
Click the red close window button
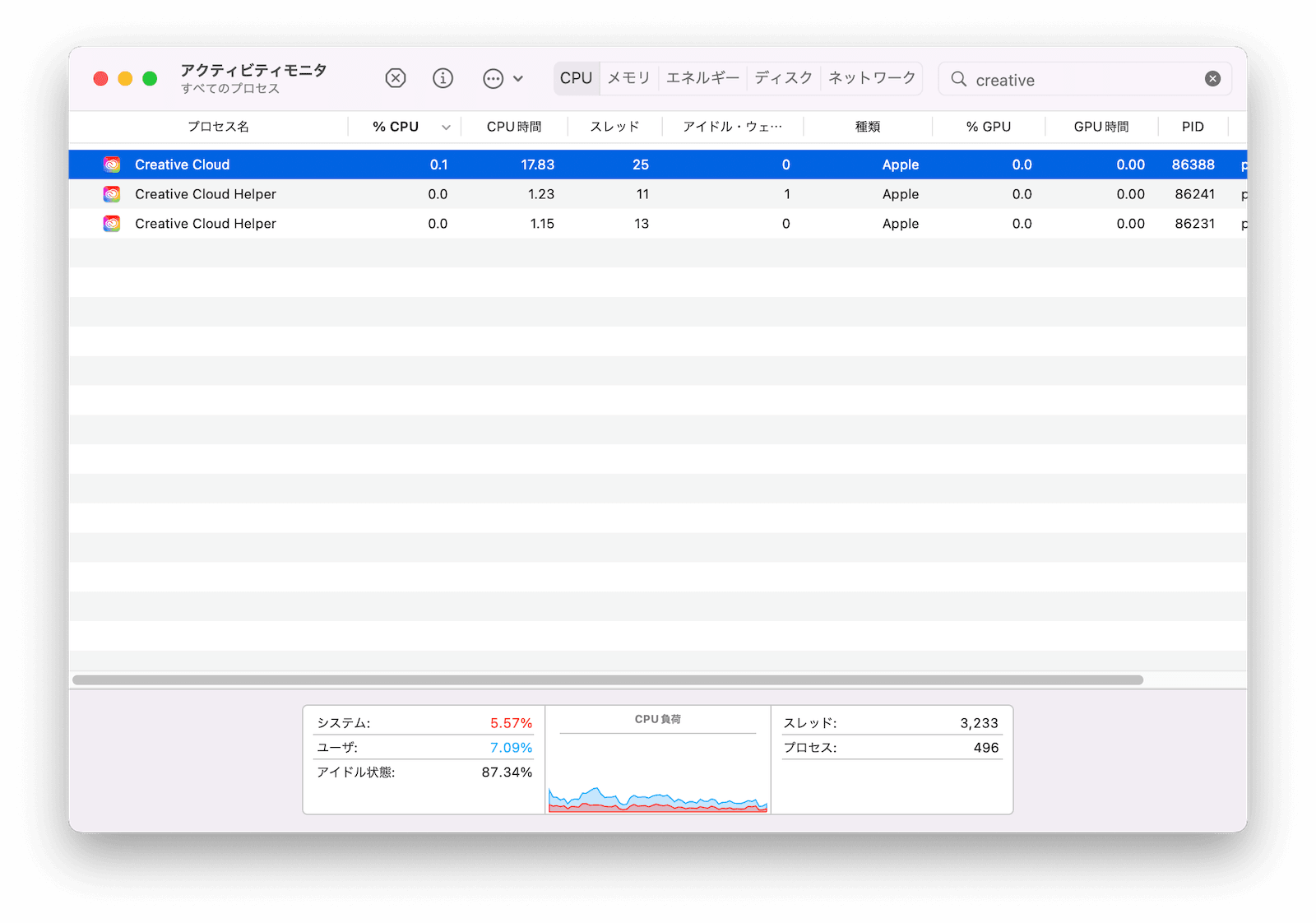click(100, 78)
